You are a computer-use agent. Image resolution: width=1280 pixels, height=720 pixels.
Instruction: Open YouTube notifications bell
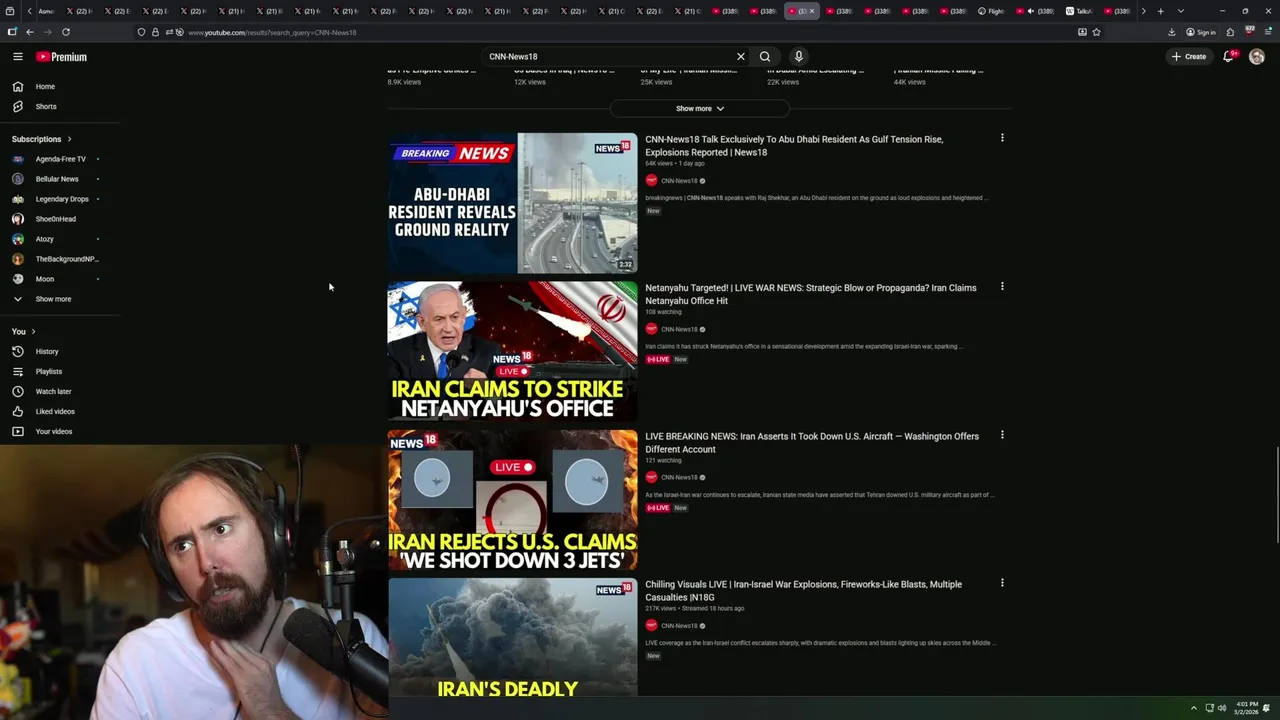pyautogui.click(x=1229, y=57)
